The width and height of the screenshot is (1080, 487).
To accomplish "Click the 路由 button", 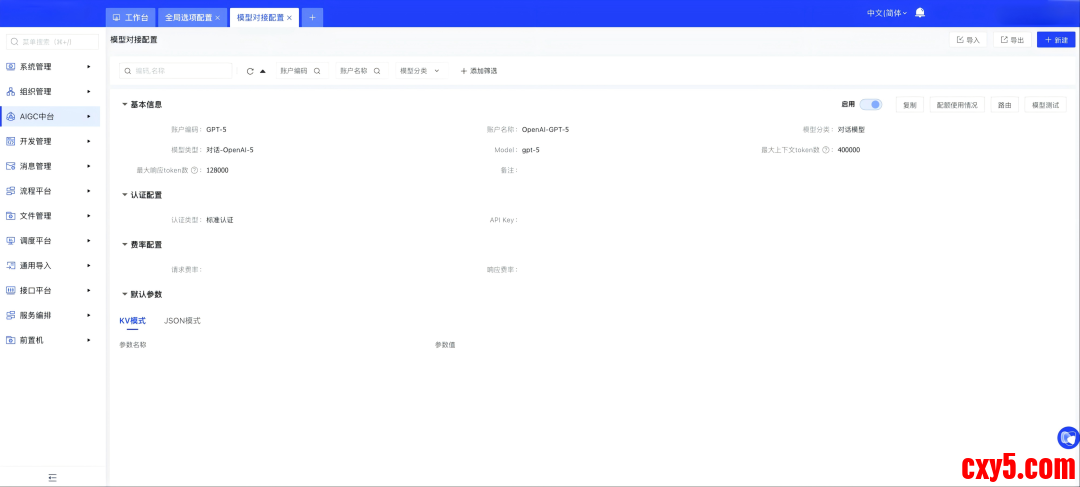I will click(x=1004, y=105).
